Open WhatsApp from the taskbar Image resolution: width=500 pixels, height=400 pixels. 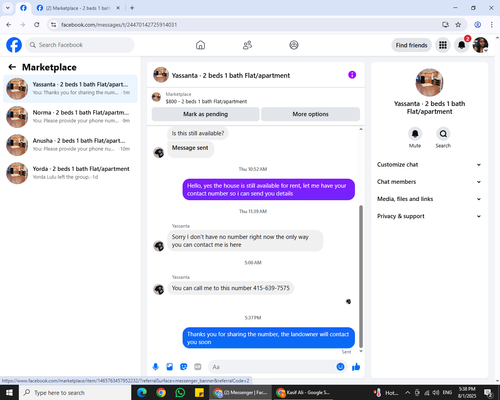(x=180, y=392)
